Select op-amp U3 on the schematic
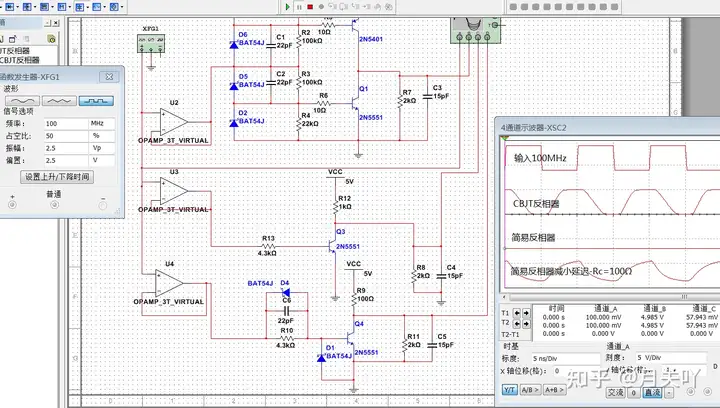The height and width of the screenshot is (408, 720). tap(174, 191)
